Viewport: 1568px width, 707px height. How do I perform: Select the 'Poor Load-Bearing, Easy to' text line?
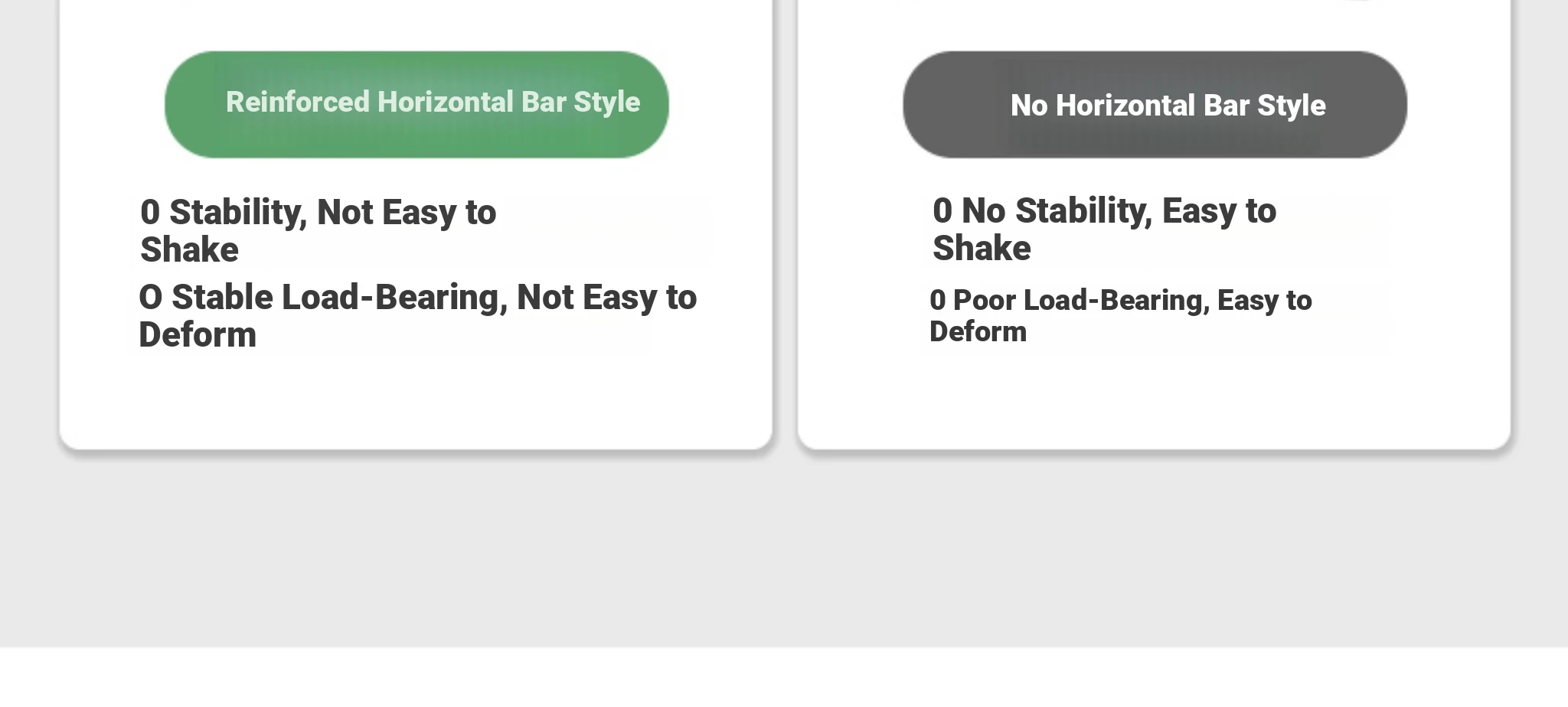(x=1132, y=300)
